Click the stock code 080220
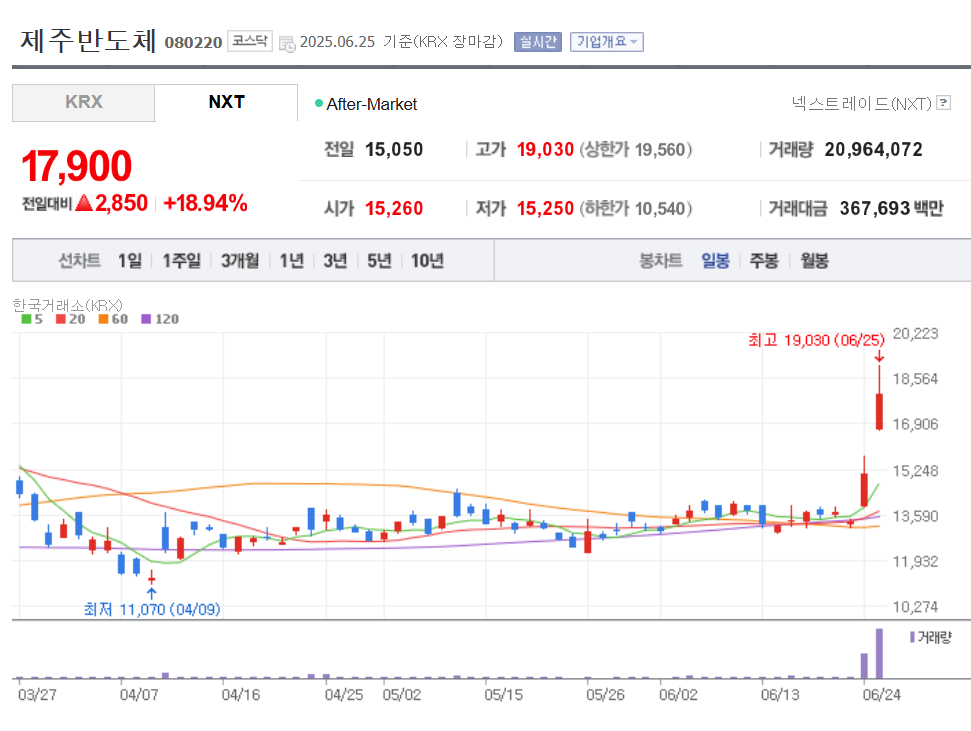 [x=193, y=42]
